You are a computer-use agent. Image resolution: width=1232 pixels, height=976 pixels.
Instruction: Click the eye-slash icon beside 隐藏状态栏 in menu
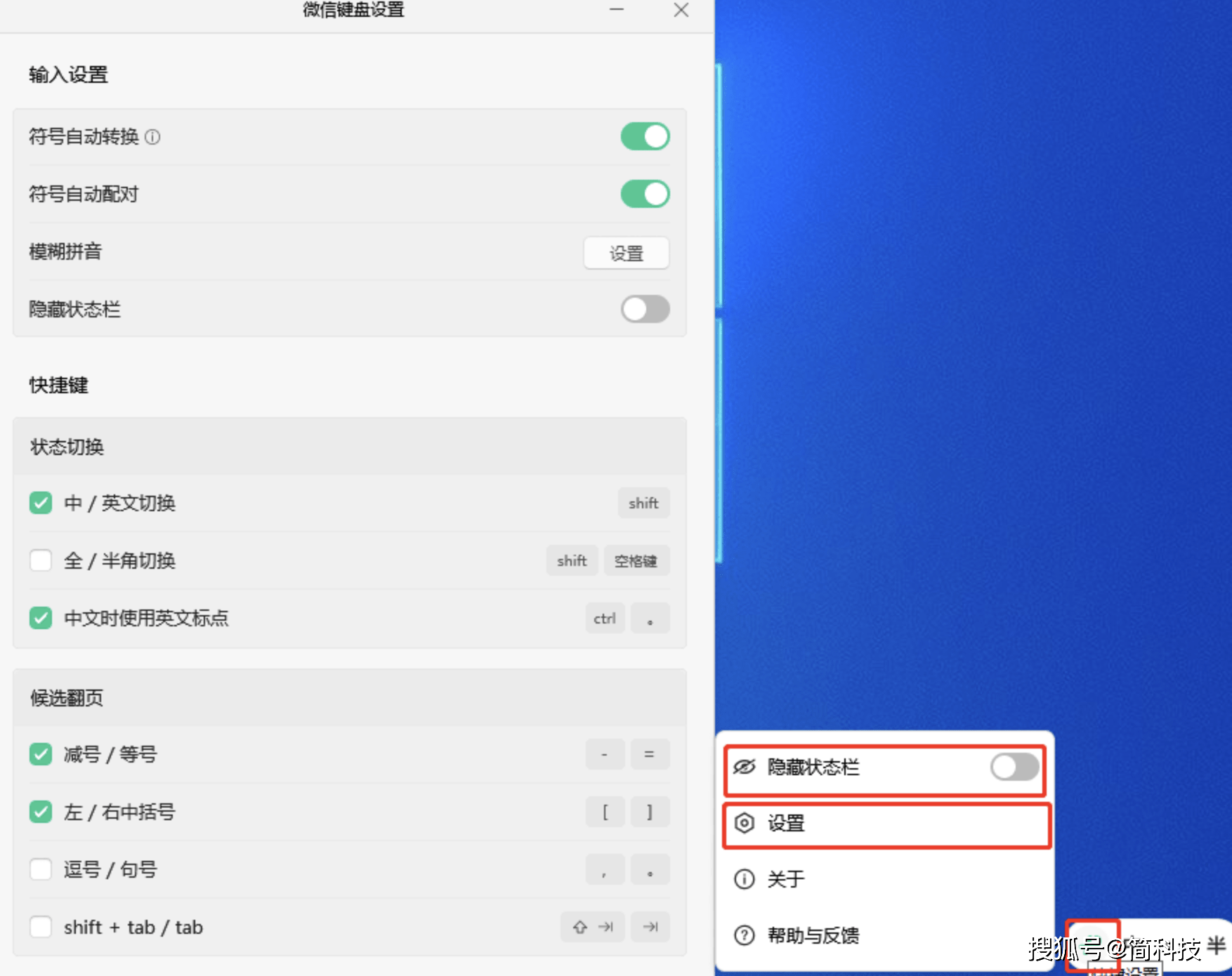click(x=744, y=767)
